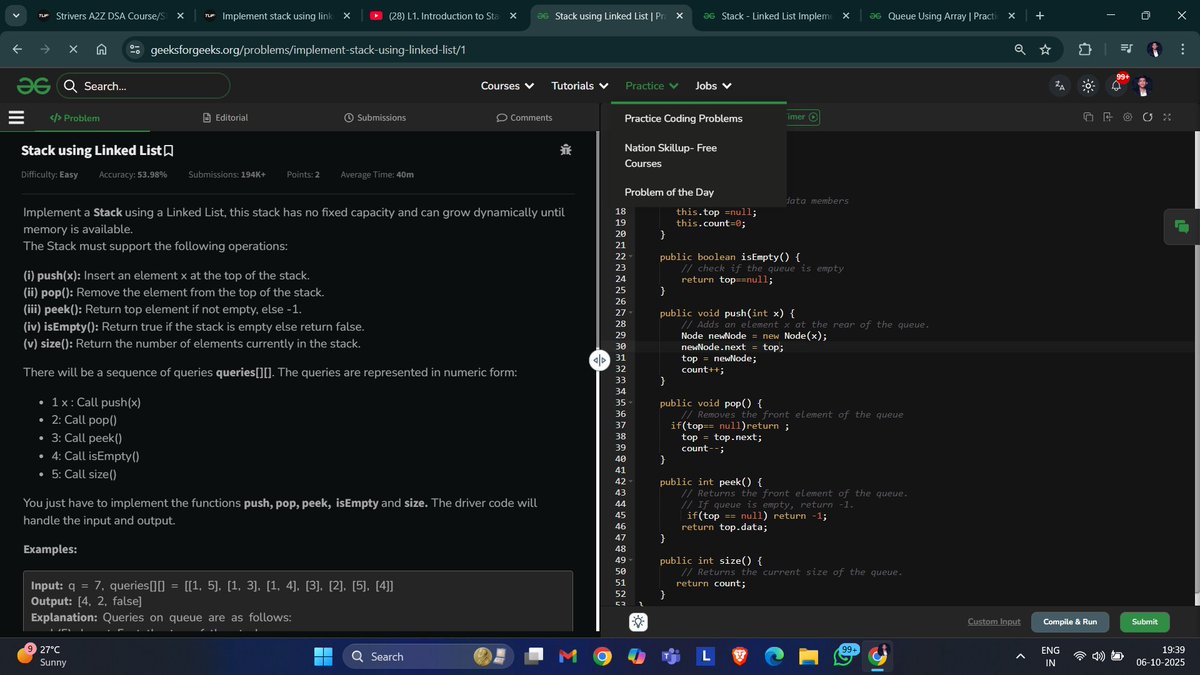
Task: Open Gmail from the taskbar
Action: click(568, 656)
